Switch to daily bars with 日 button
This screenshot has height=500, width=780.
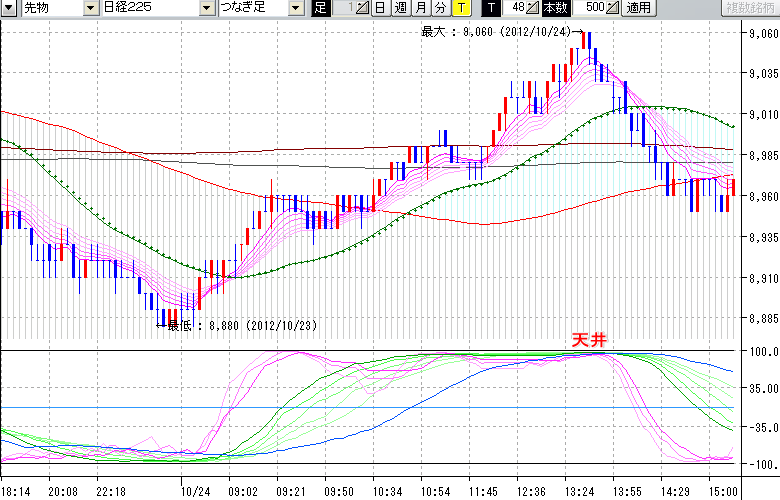(x=380, y=8)
